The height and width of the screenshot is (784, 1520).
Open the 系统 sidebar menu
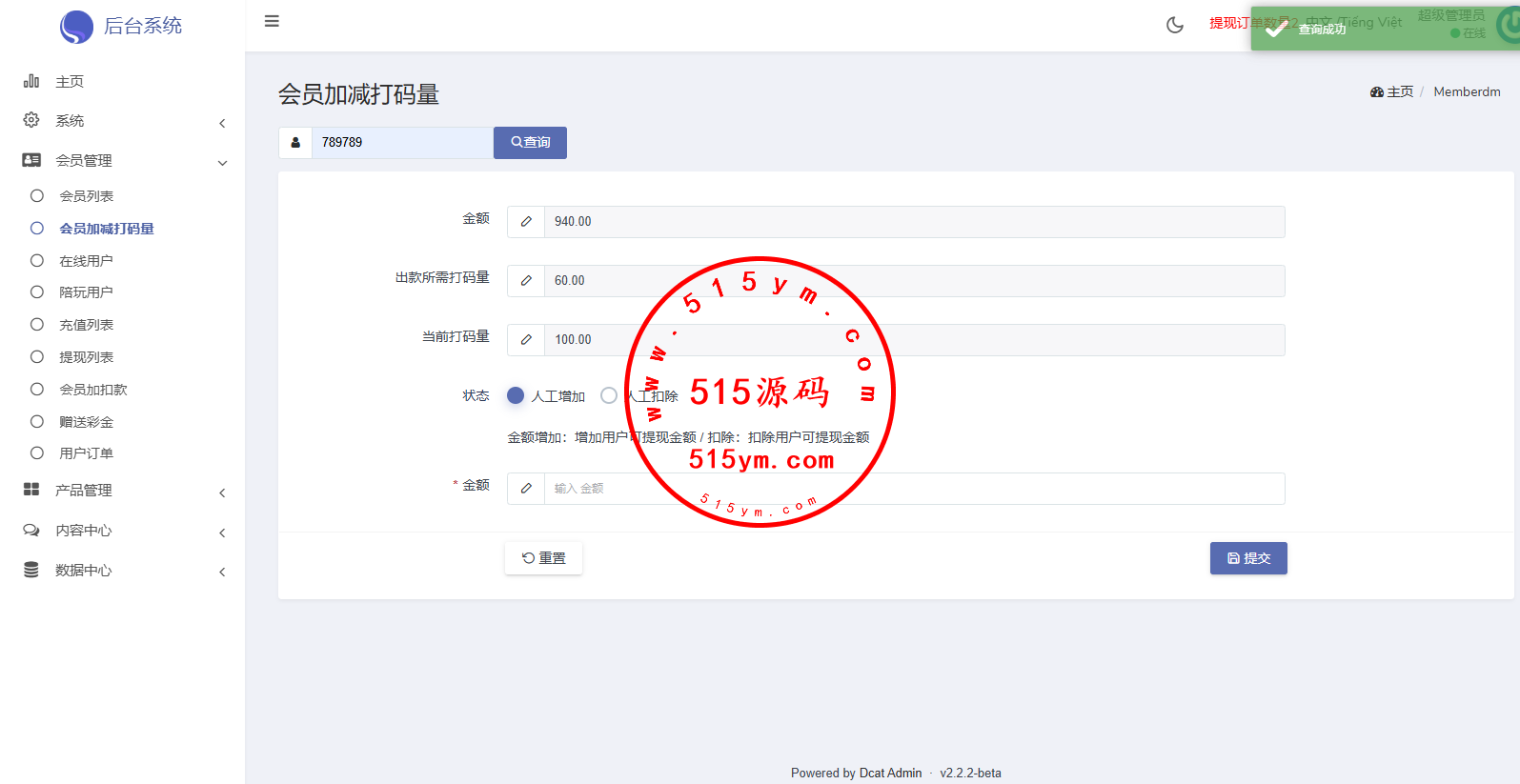coord(70,121)
